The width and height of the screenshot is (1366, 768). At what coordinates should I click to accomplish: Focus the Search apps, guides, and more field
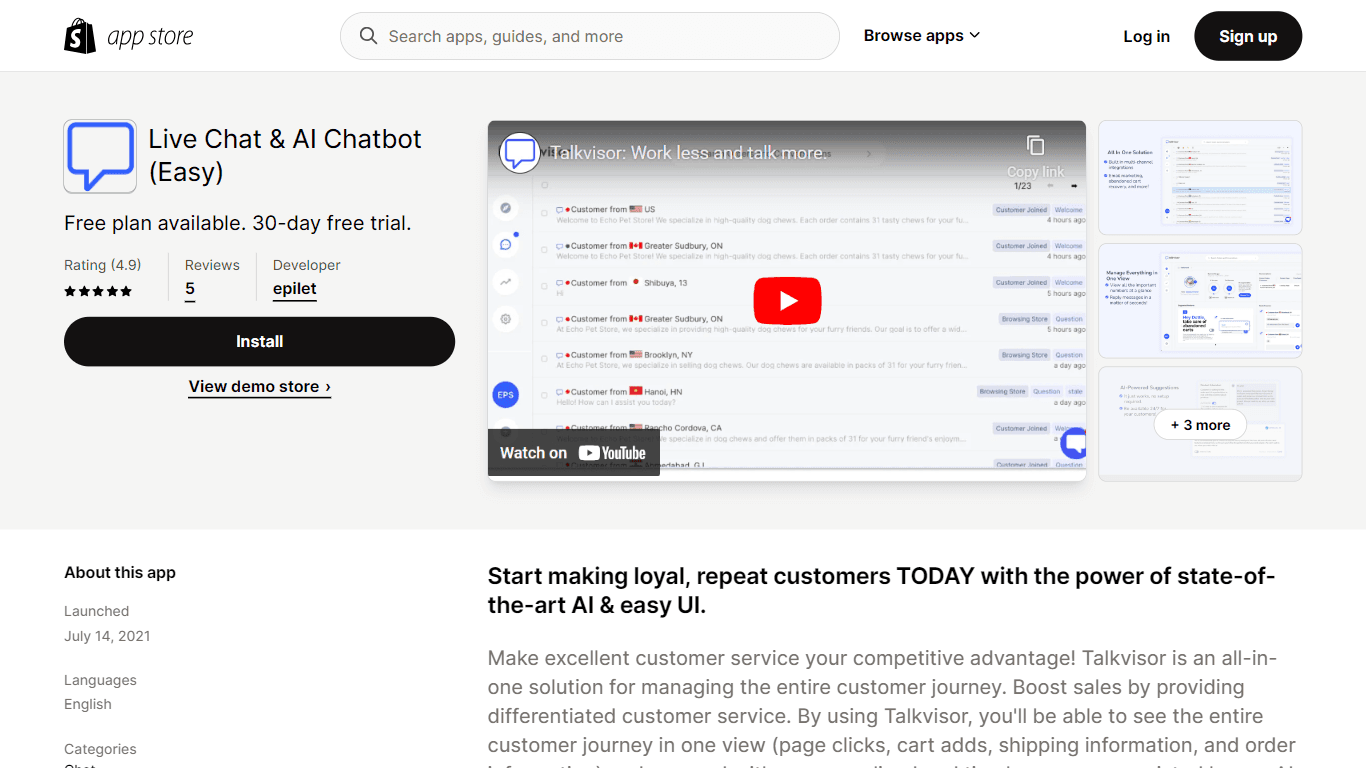coord(590,36)
